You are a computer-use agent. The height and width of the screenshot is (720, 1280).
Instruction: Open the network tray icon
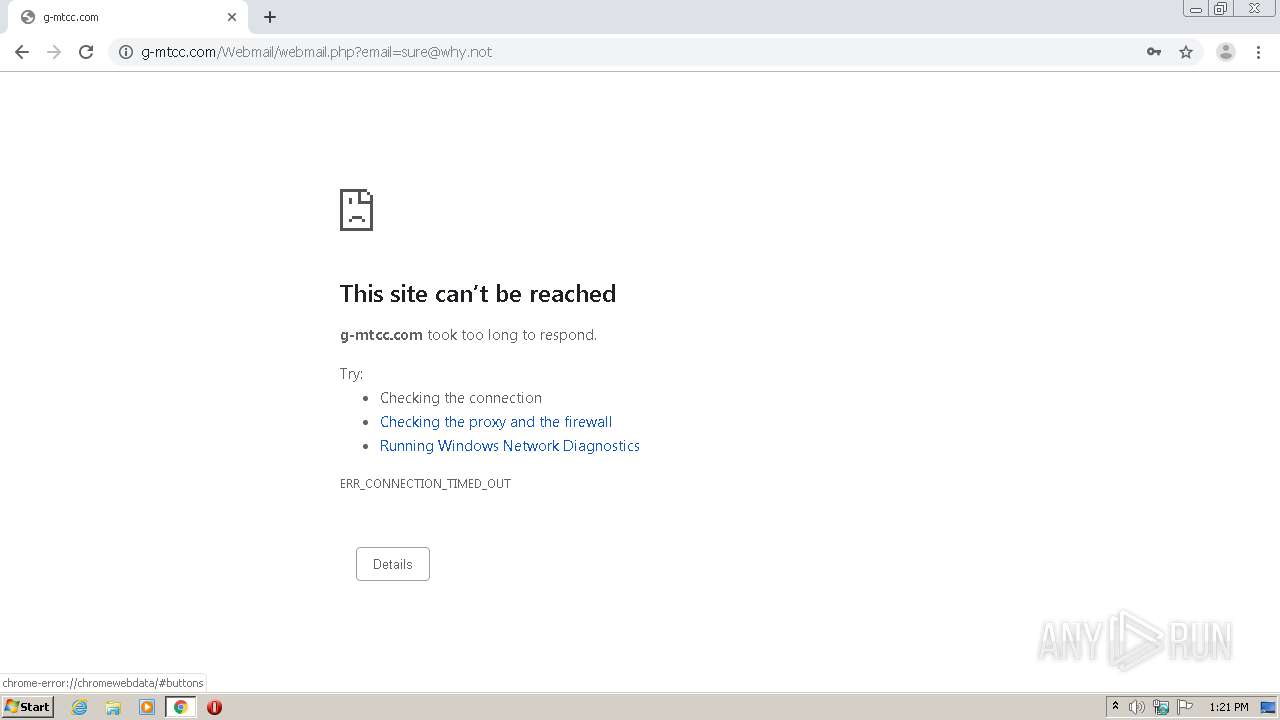(1161, 707)
